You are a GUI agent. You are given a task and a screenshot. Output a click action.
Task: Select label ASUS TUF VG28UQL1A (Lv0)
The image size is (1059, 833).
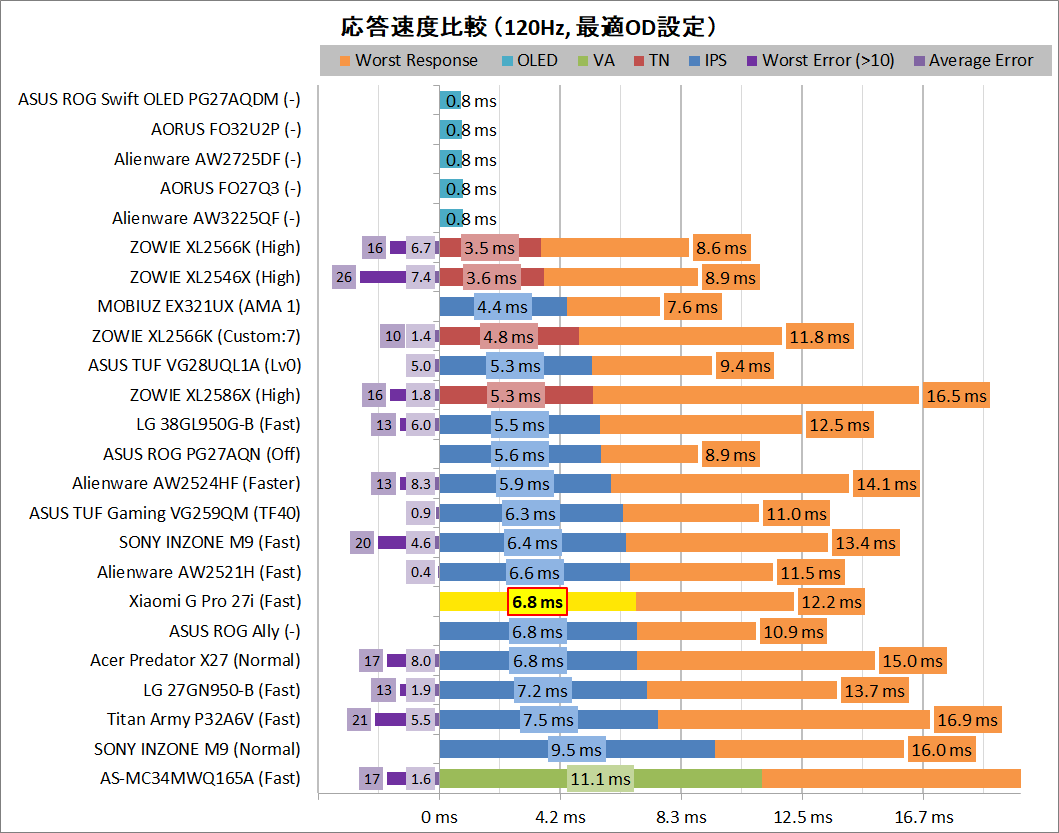pos(195,365)
